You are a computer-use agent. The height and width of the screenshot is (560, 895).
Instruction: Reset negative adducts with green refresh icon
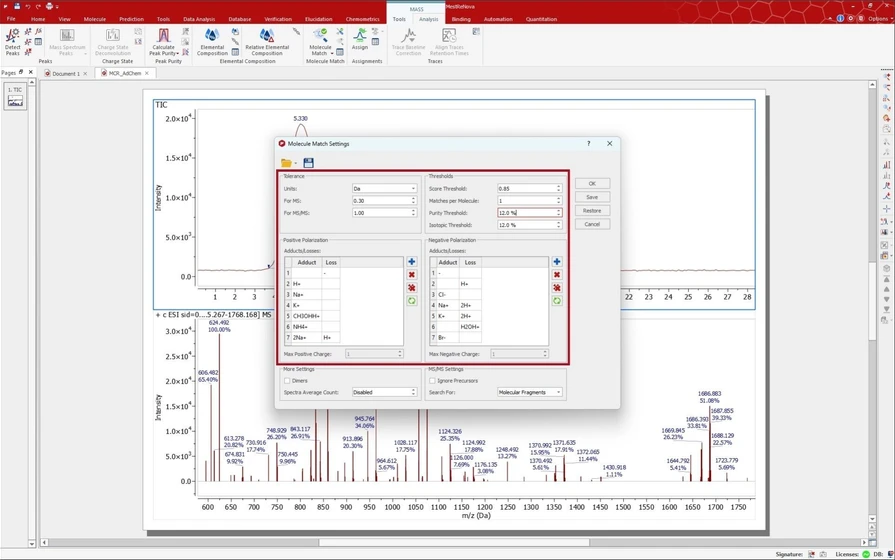[557, 301]
